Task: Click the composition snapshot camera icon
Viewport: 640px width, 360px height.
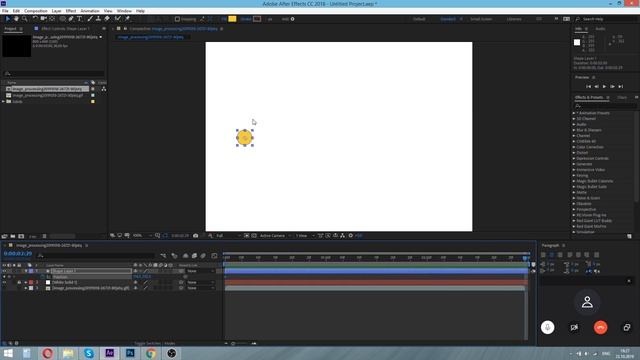Action: click(196, 236)
